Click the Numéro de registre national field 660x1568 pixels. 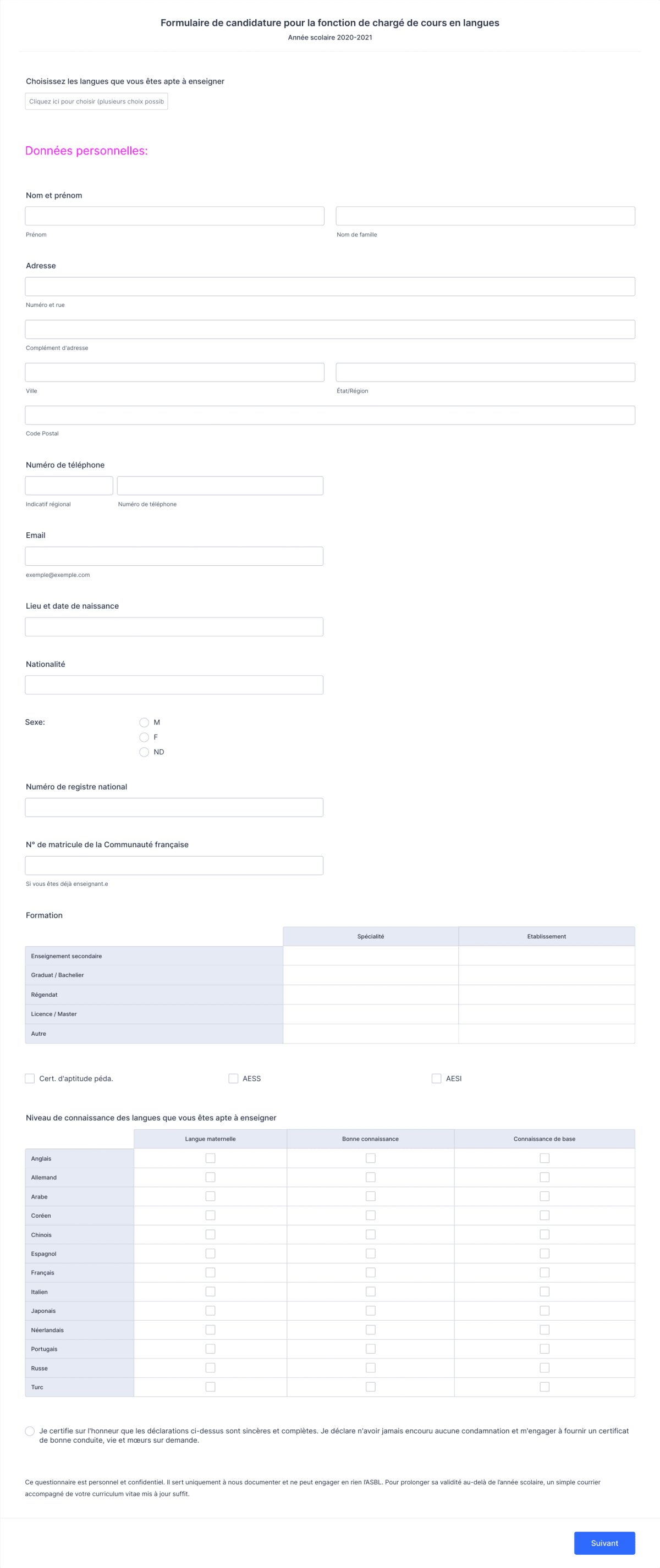click(x=174, y=807)
